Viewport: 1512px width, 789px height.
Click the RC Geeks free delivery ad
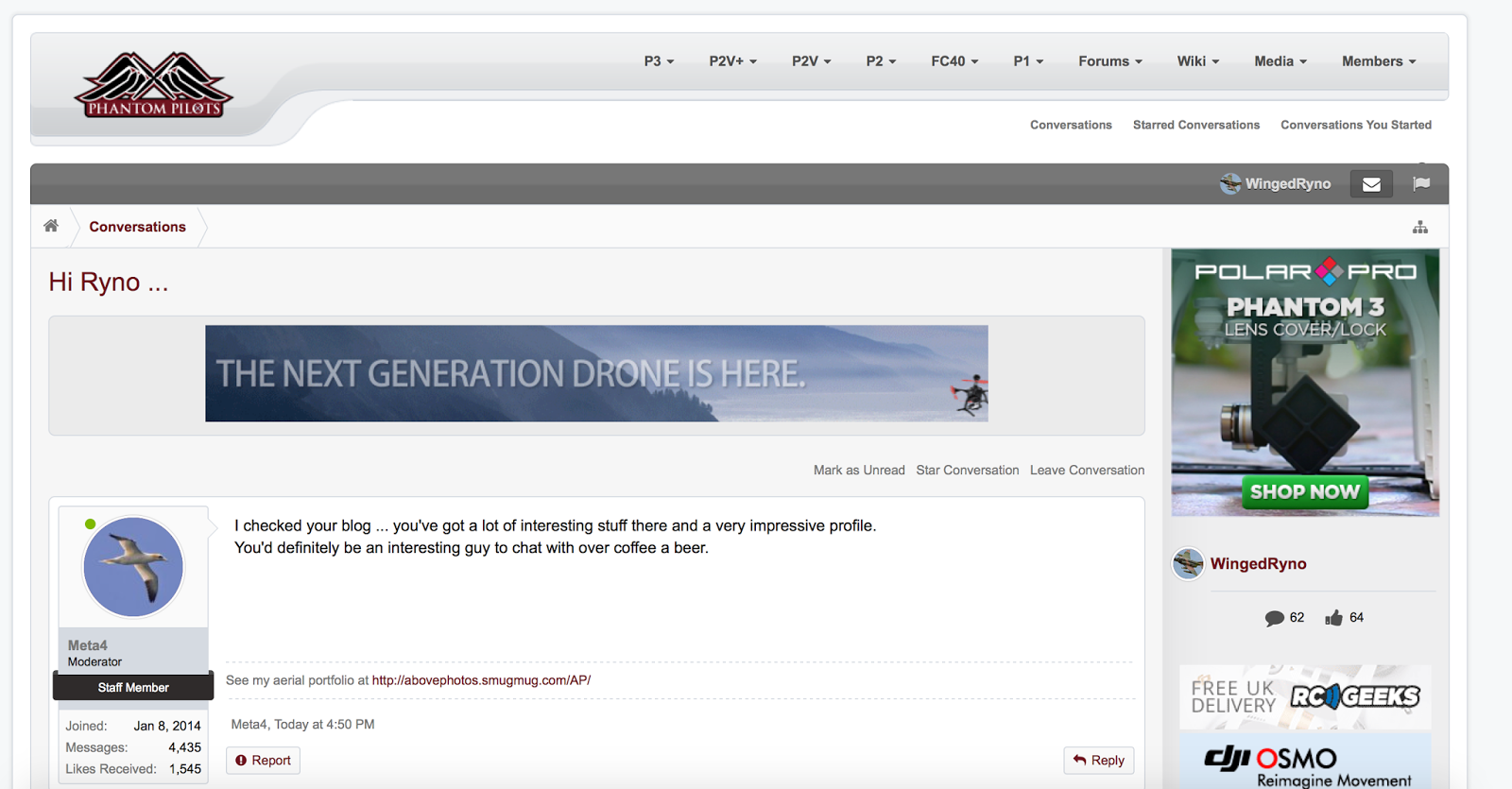click(1305, 697)
